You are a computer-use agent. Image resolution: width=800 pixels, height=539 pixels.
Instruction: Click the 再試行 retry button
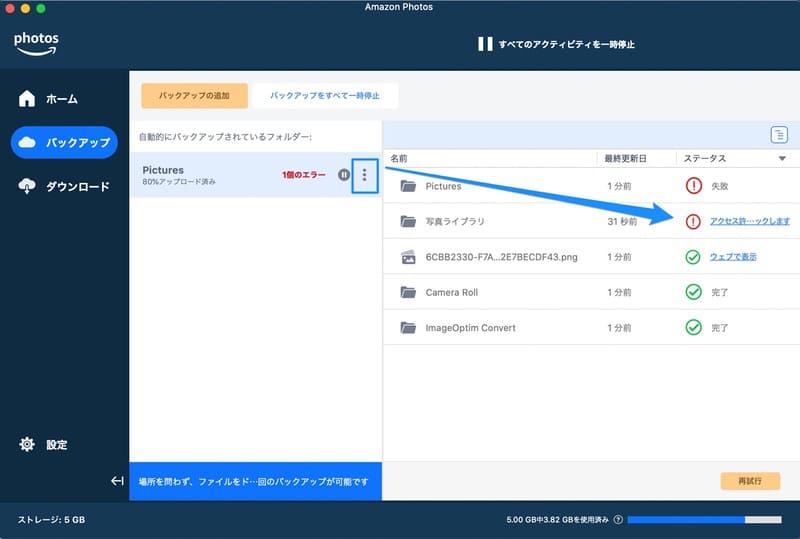(x=750, y=481)
